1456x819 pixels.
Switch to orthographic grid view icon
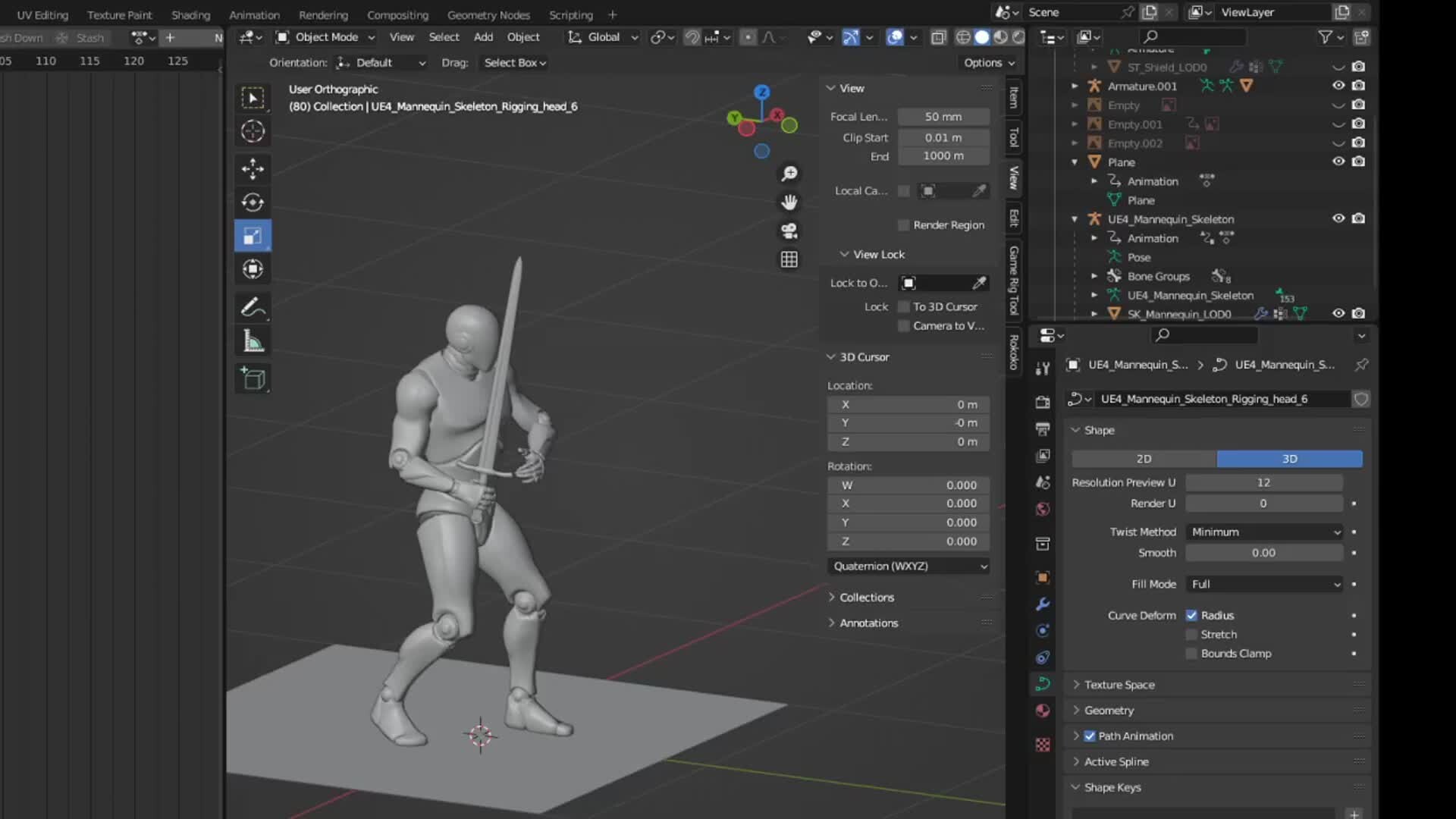point(789,259)
